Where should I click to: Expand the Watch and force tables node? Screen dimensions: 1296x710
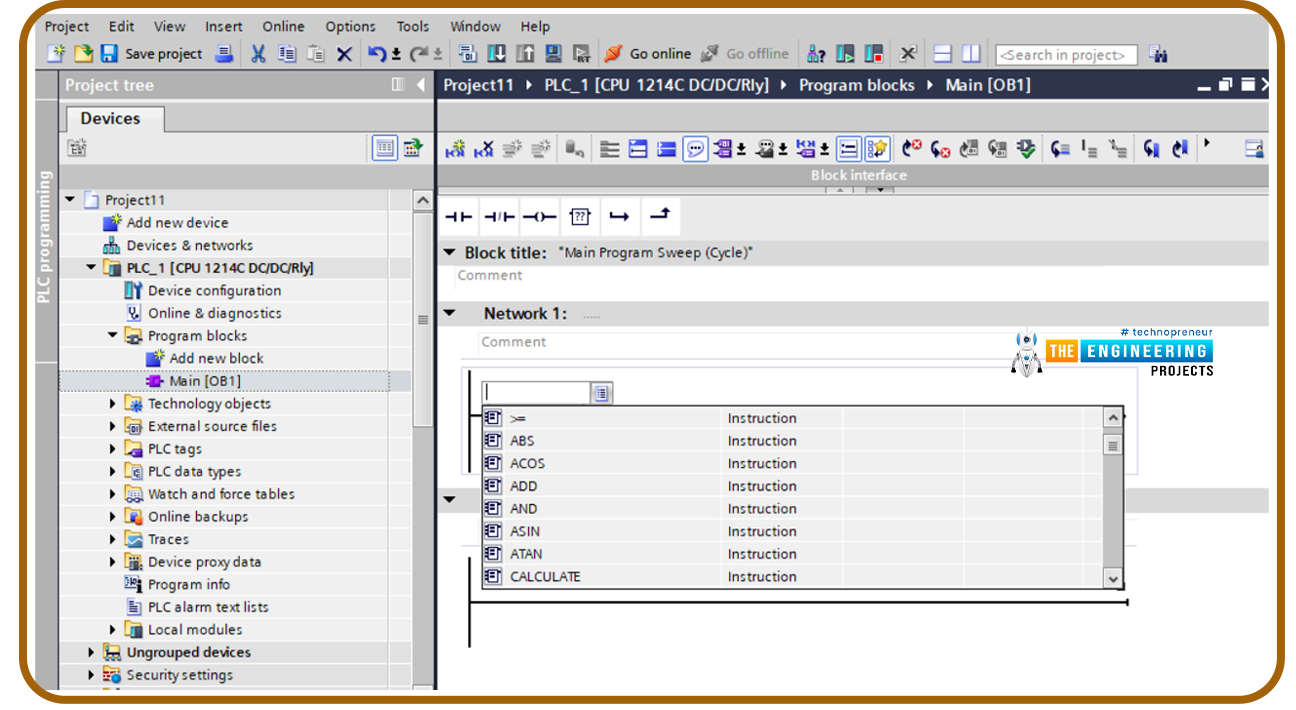(113, 494)
